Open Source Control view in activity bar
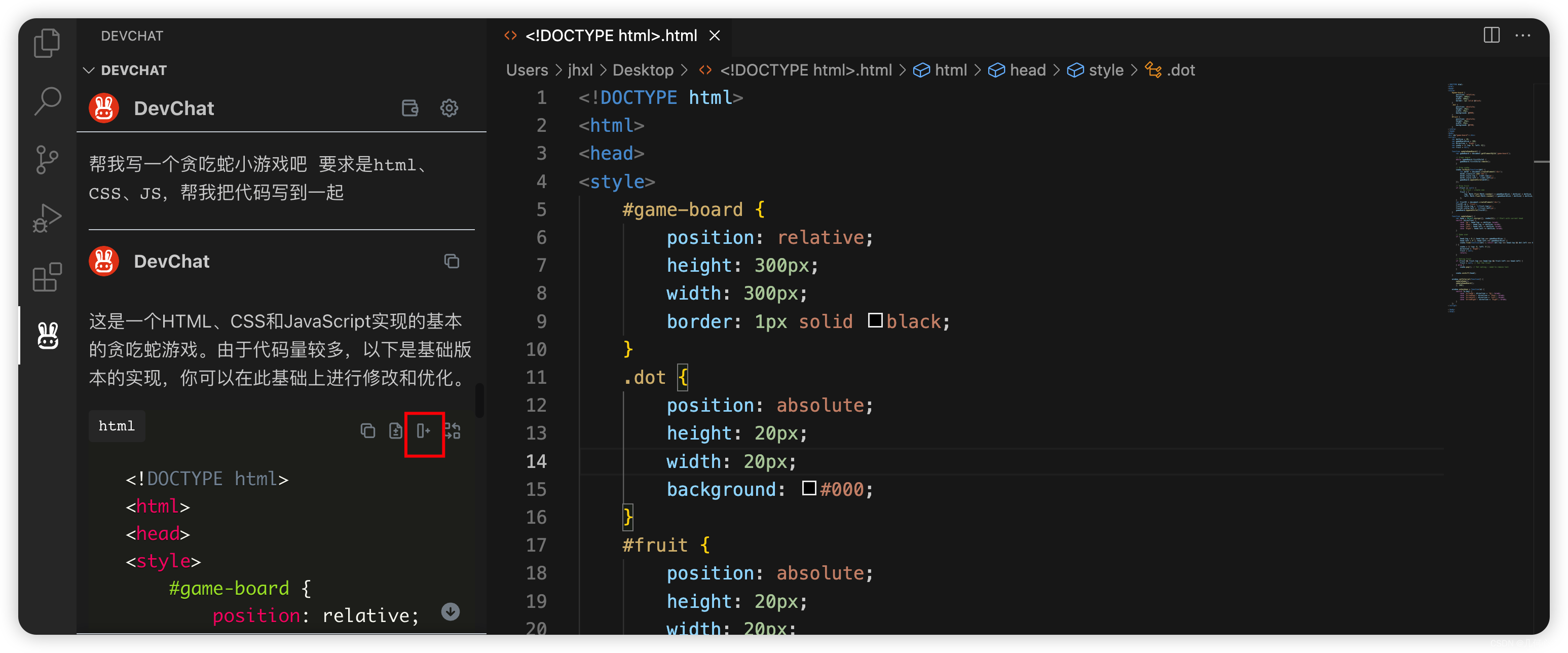 tap(47, 160)
